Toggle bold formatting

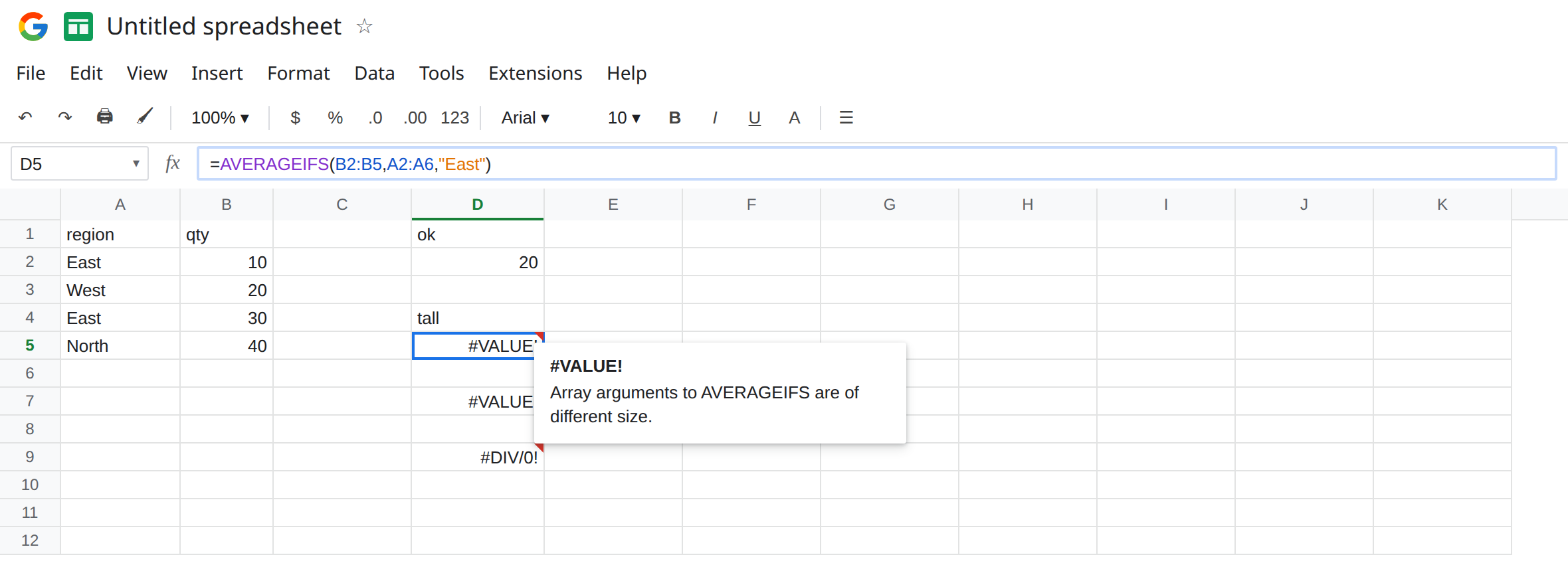pos(674,118)
